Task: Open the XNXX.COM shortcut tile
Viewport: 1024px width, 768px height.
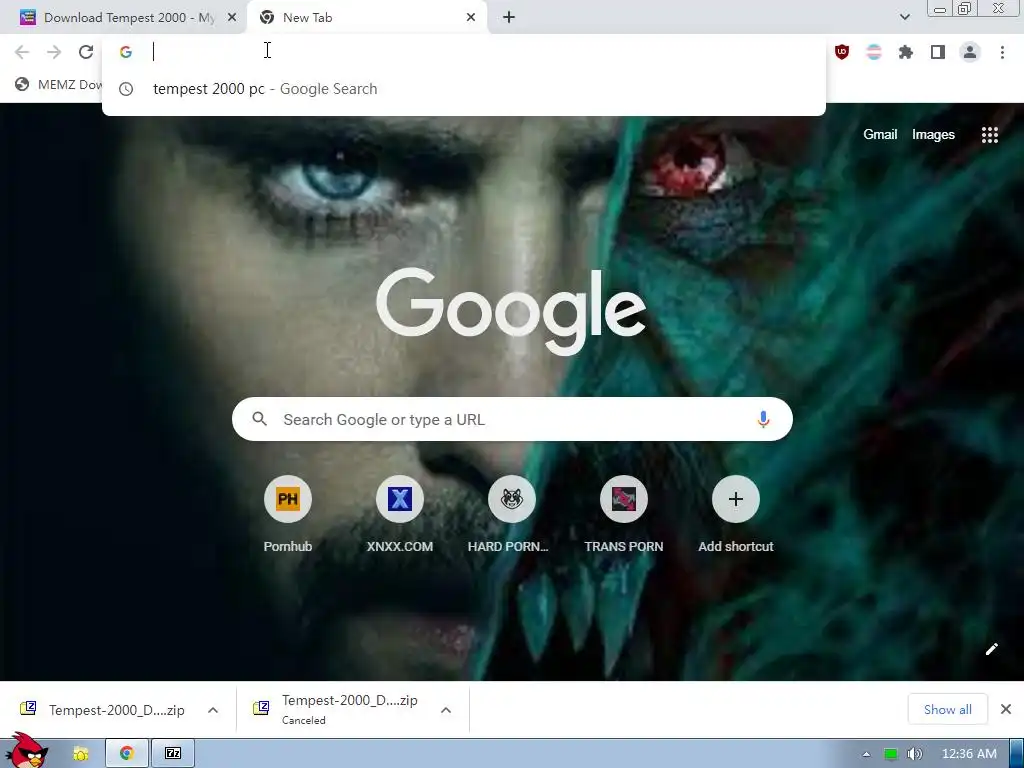Action: tap(400, 515)
